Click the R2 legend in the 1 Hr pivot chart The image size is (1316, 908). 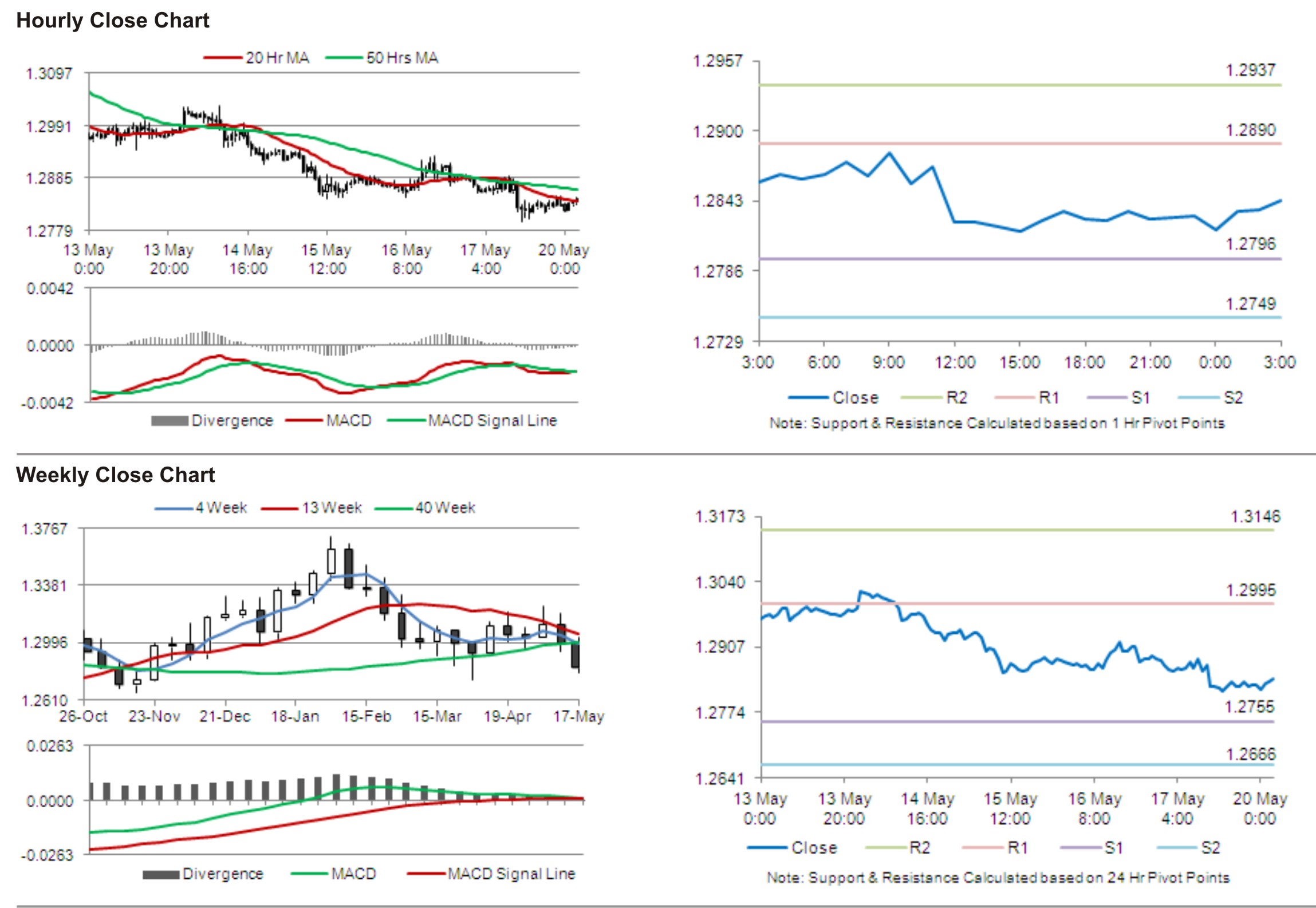pos(934,397)
